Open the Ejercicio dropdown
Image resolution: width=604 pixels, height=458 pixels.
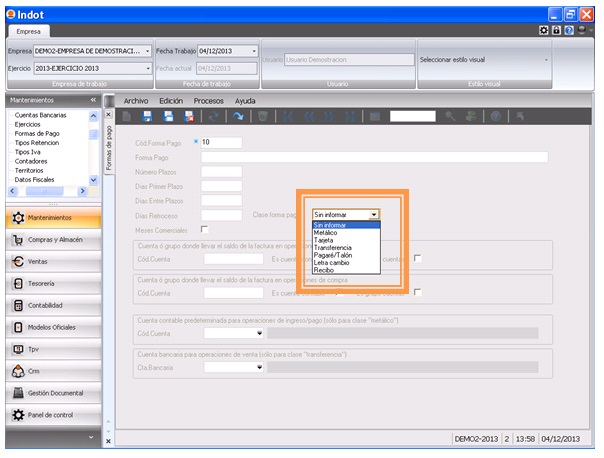[147, 68]
